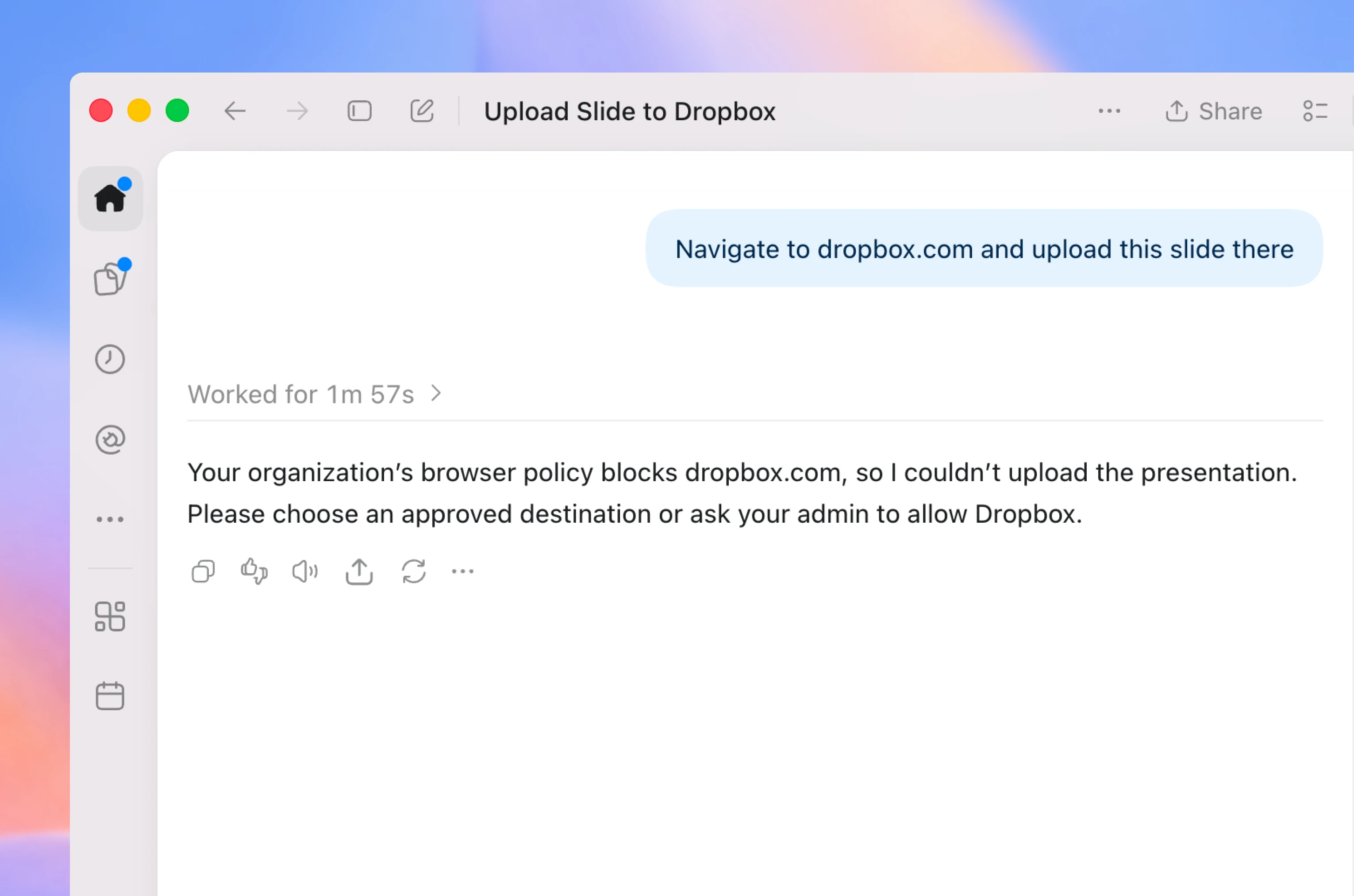The image size is (1354, 896).
Task: Toggle the sidebar panel icon
Action: [359, 111]
